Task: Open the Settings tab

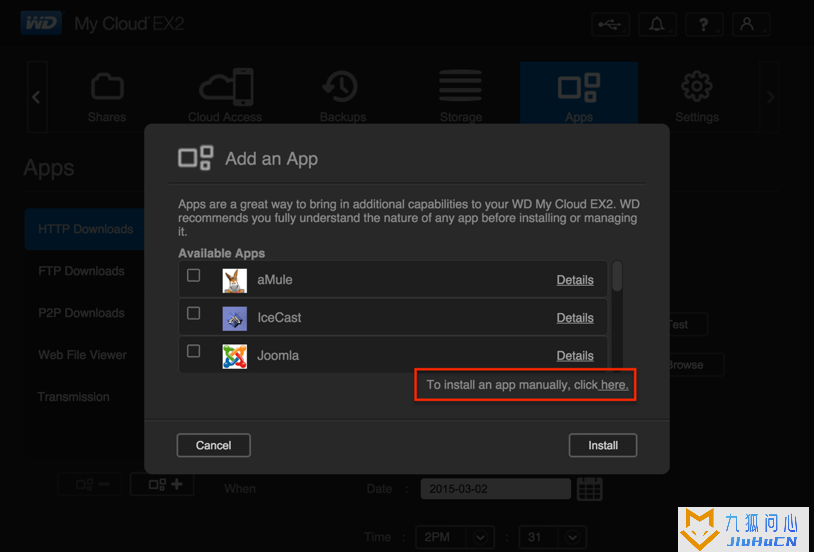Action: point(697,97)
